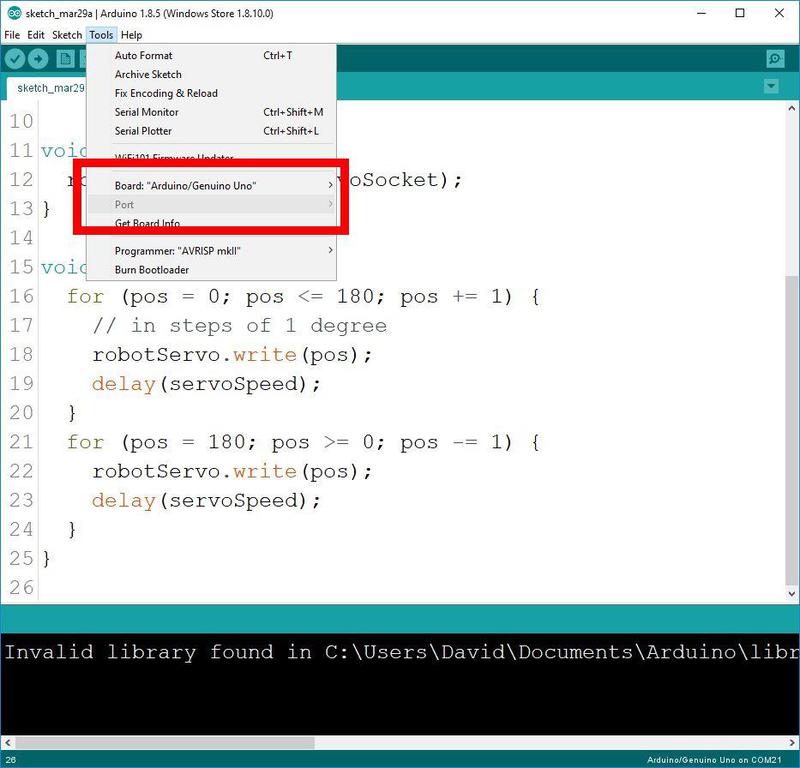Click the editor vertical scrollbar up arrow

(792, 108)
